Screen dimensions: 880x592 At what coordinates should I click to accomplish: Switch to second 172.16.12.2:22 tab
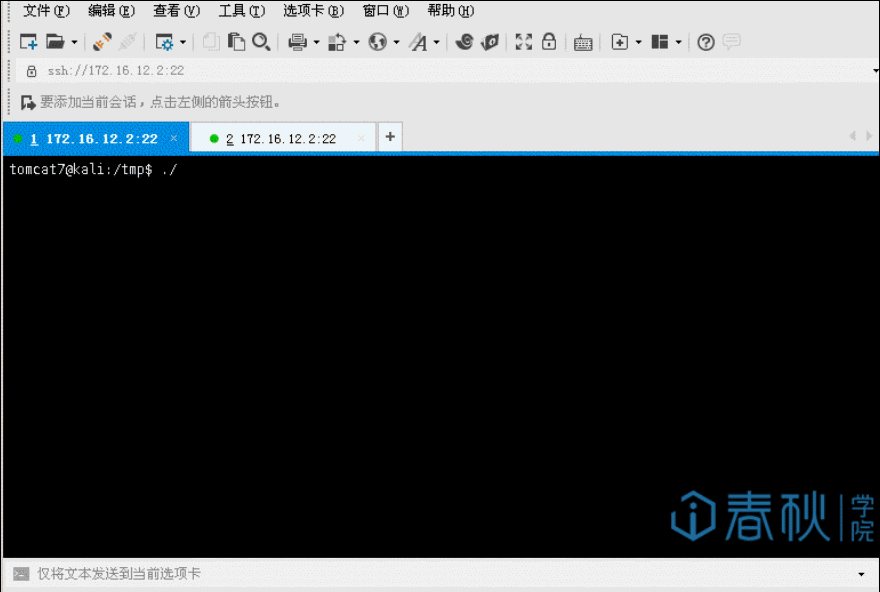tap(280, 139)
